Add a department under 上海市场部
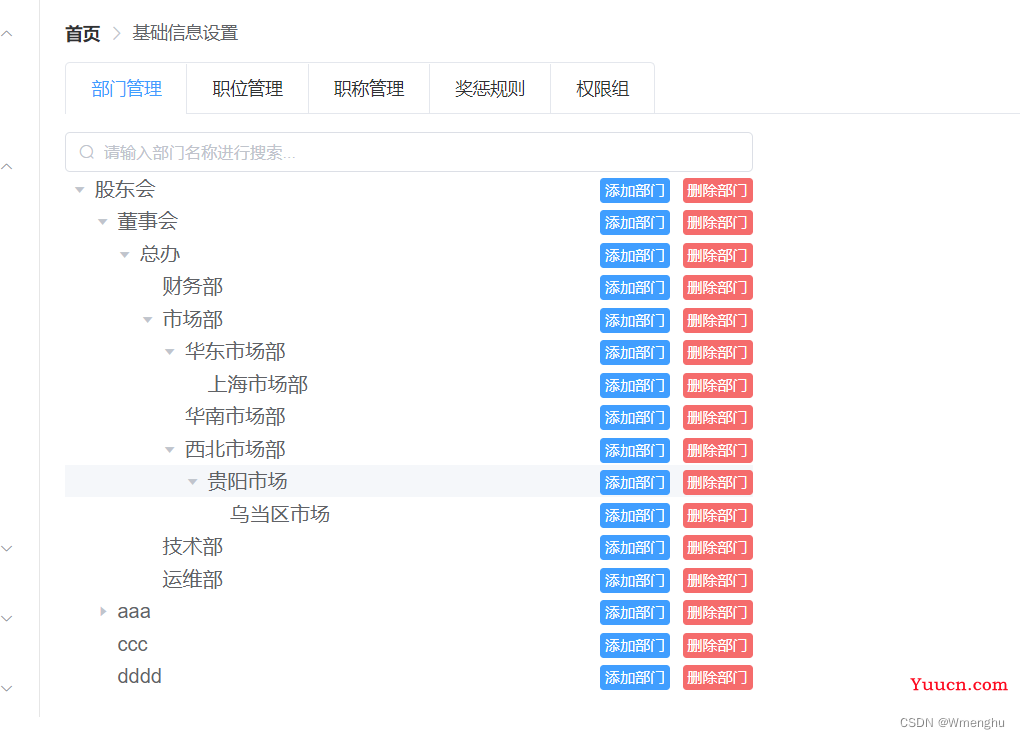 coord(635,386)
